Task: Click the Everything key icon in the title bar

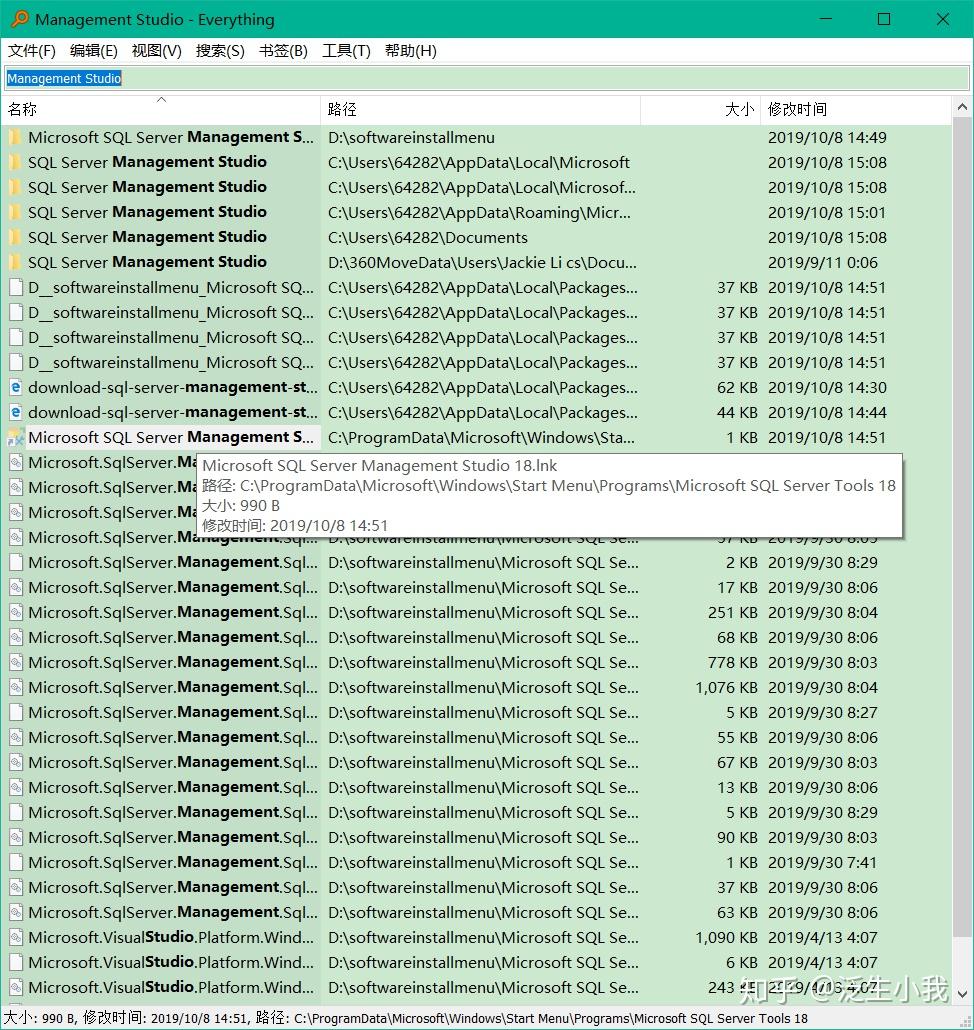Action: pyautogui.click(x=19, y=19)
